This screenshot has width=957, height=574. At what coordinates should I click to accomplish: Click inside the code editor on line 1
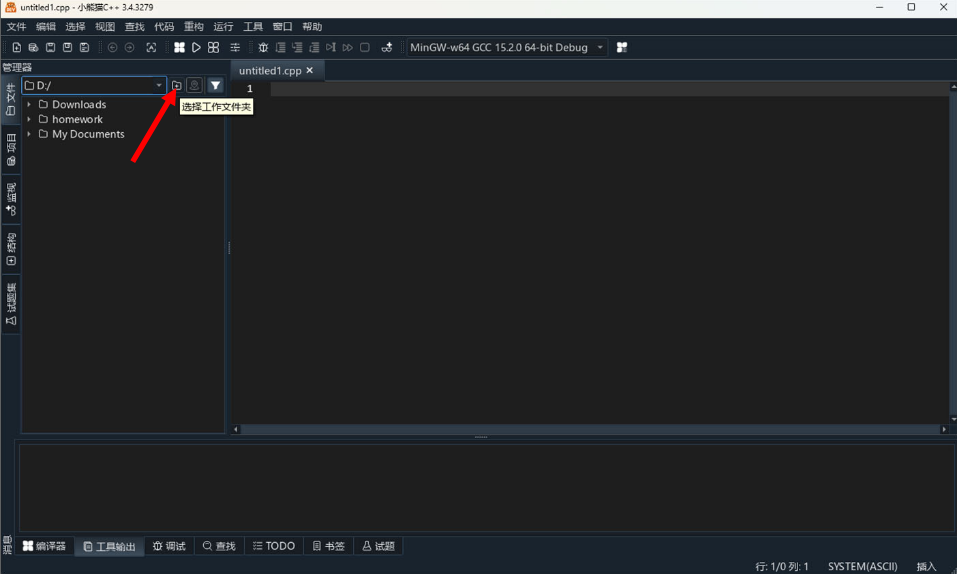click(x=600, y=89)
